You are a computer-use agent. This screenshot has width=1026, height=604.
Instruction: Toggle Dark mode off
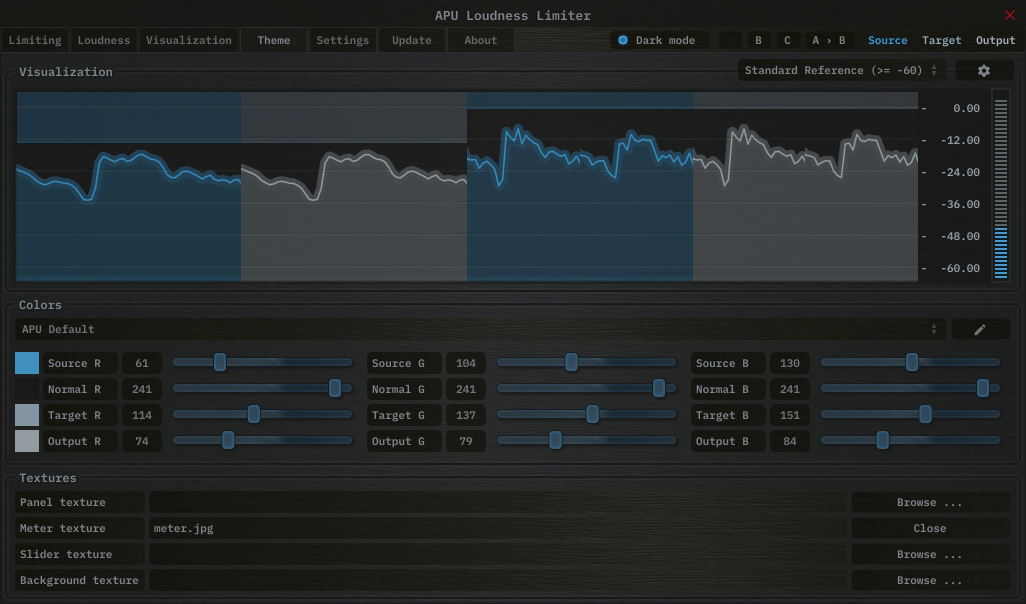(x=623, y=41)
